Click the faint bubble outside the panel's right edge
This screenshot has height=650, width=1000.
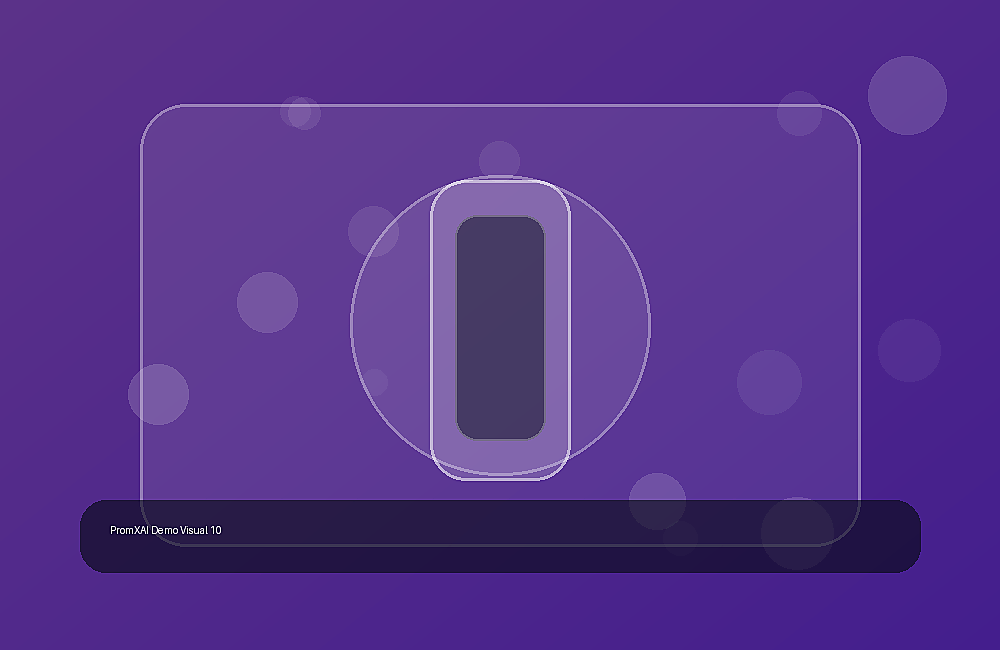(x=909, y=350)
